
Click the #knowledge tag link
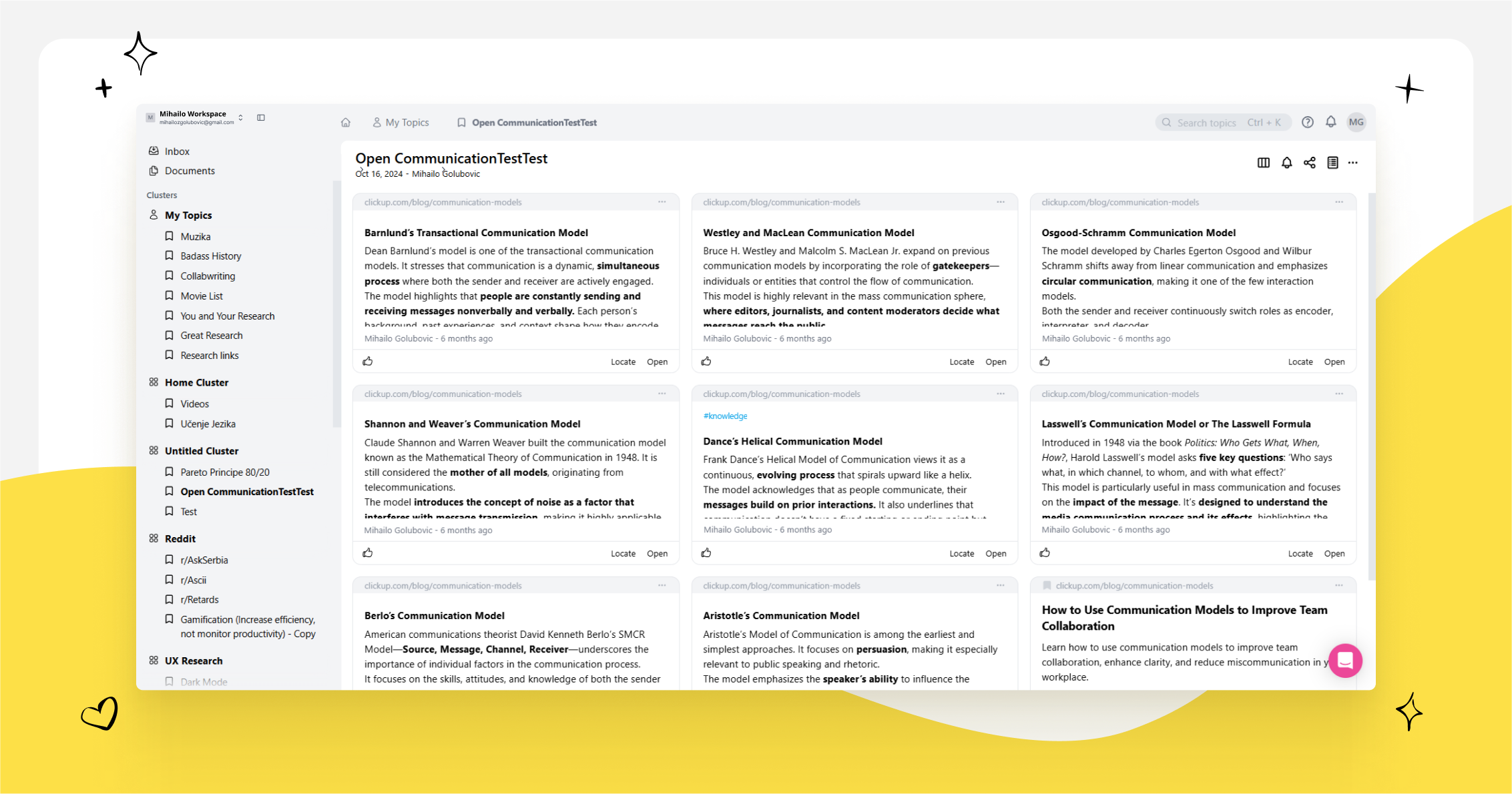pyautogui.click(x=725, y=416)
